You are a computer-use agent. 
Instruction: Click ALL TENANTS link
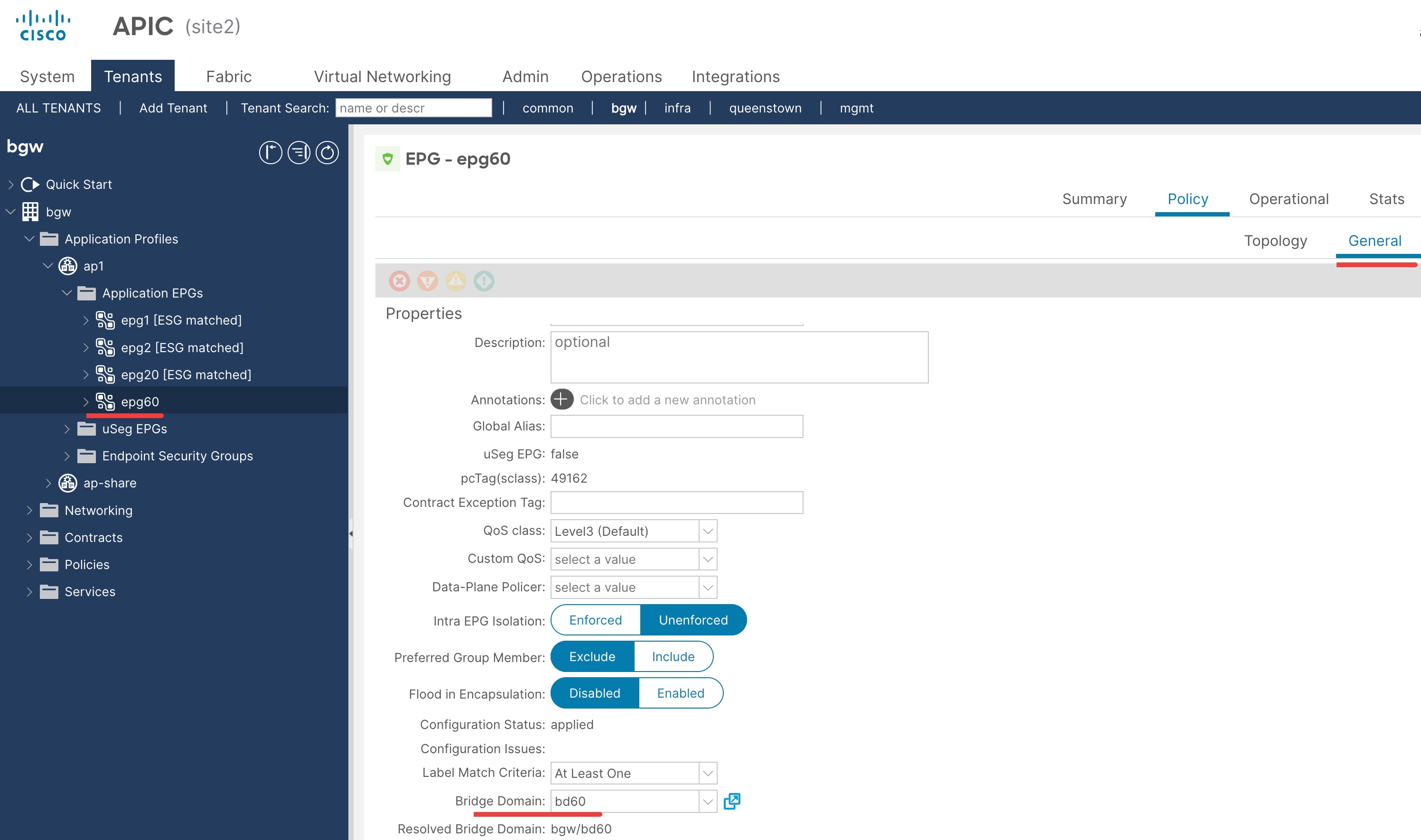point(59,108)
